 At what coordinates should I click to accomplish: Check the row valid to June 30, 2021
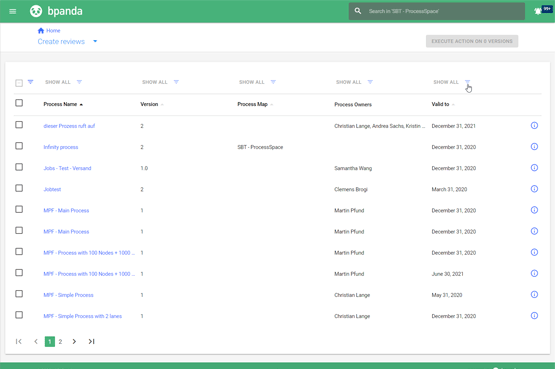pos(19,273)
